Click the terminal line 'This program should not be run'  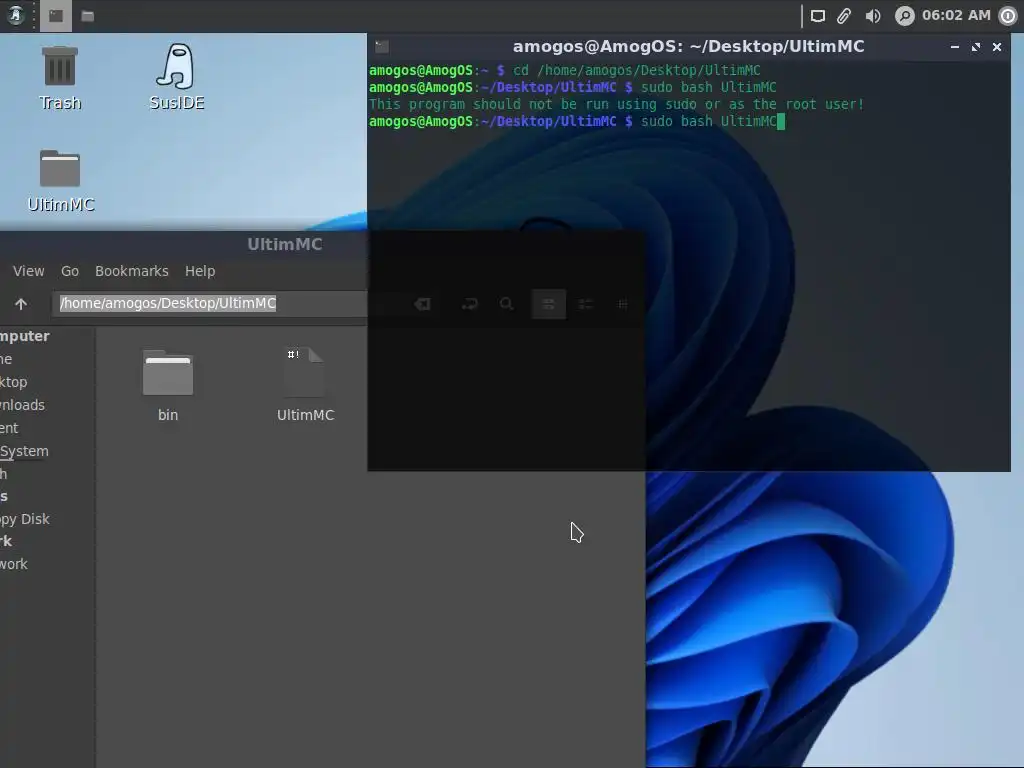[x=616, y=104]
